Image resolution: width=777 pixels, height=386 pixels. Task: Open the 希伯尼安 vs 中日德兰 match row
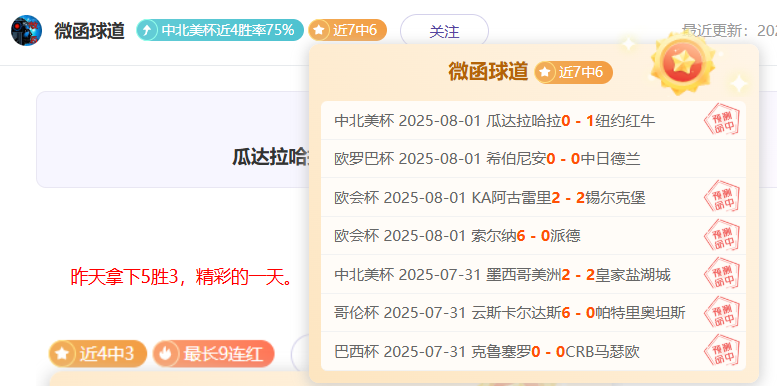pos(533,159)
